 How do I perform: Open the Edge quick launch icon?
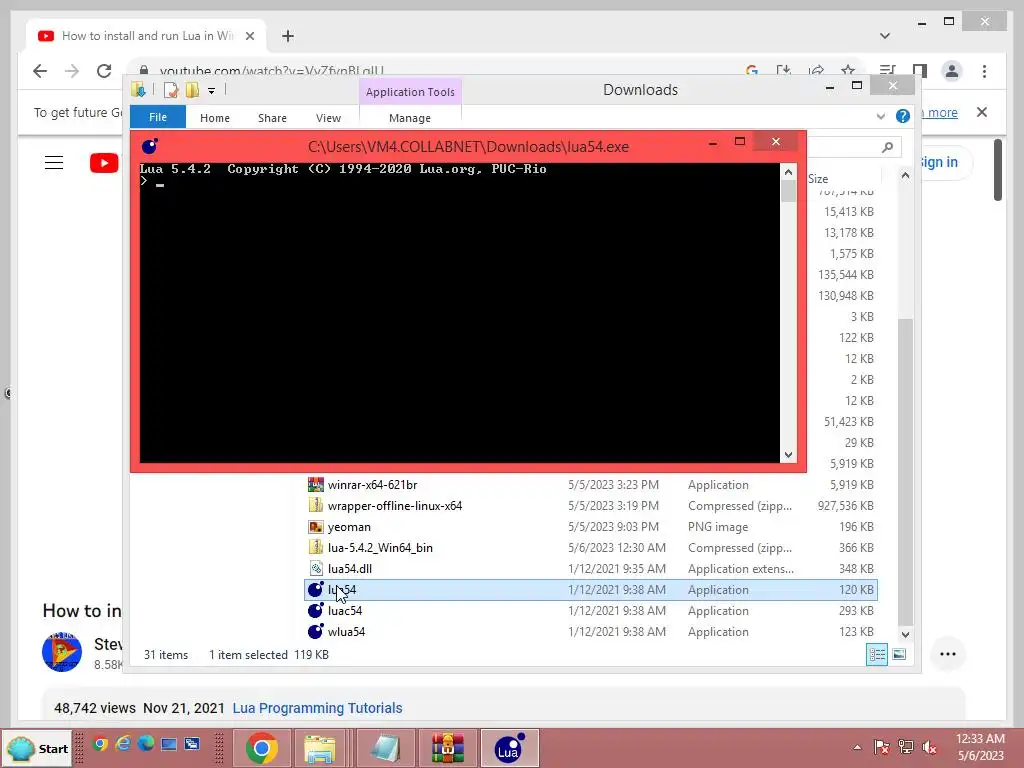(x=146, y=744)
